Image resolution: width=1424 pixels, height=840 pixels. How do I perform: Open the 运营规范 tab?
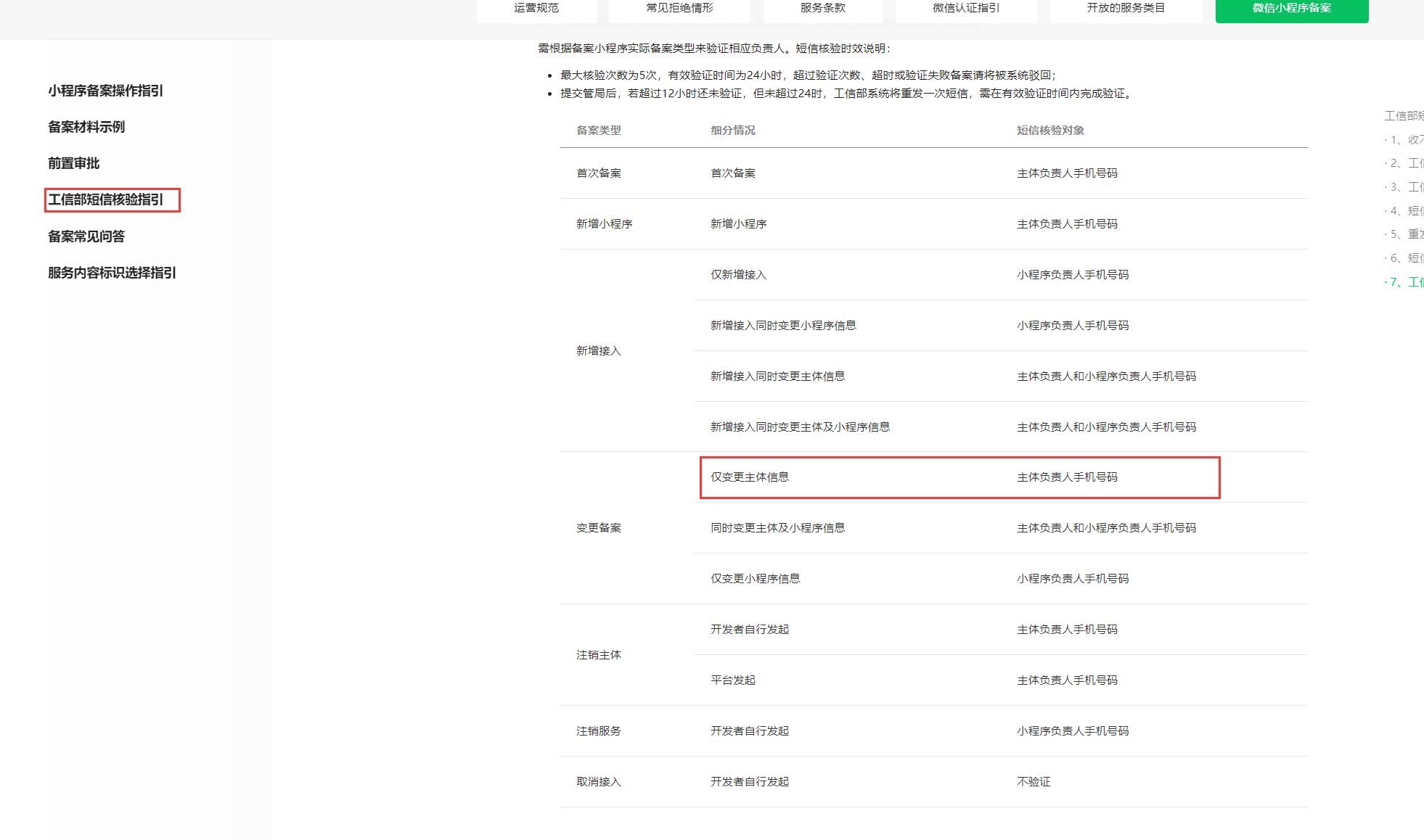pos(536,8)
